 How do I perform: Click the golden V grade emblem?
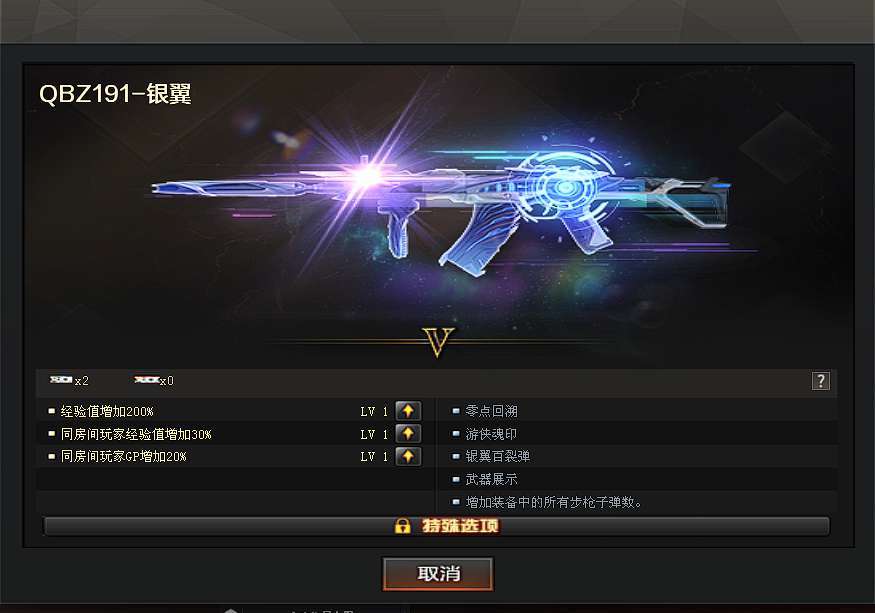coord(438,342)
